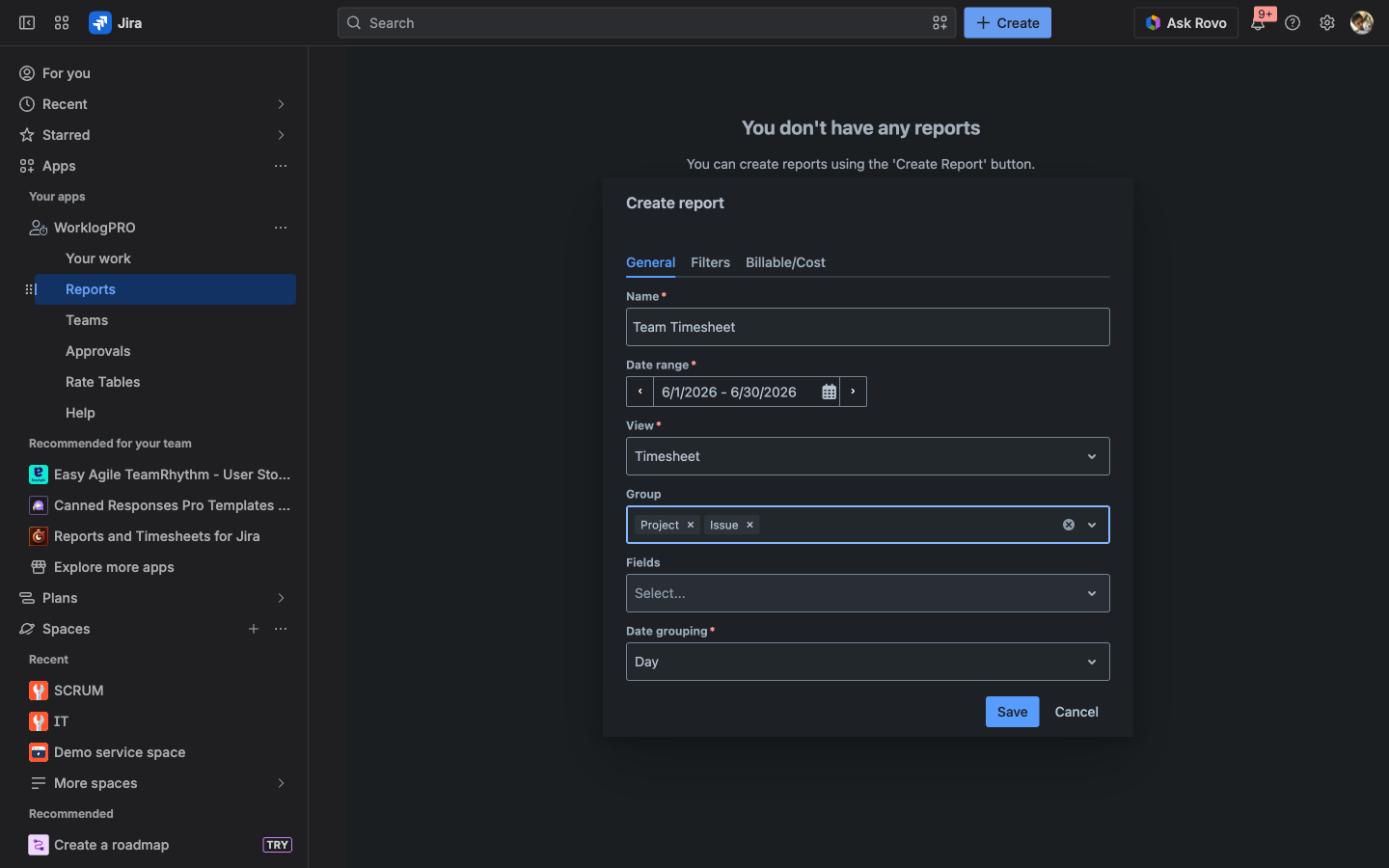1389x868 pixels.
Task: Open WorklogPRO more actions ellipsis
Action: [x=281, y=228]
